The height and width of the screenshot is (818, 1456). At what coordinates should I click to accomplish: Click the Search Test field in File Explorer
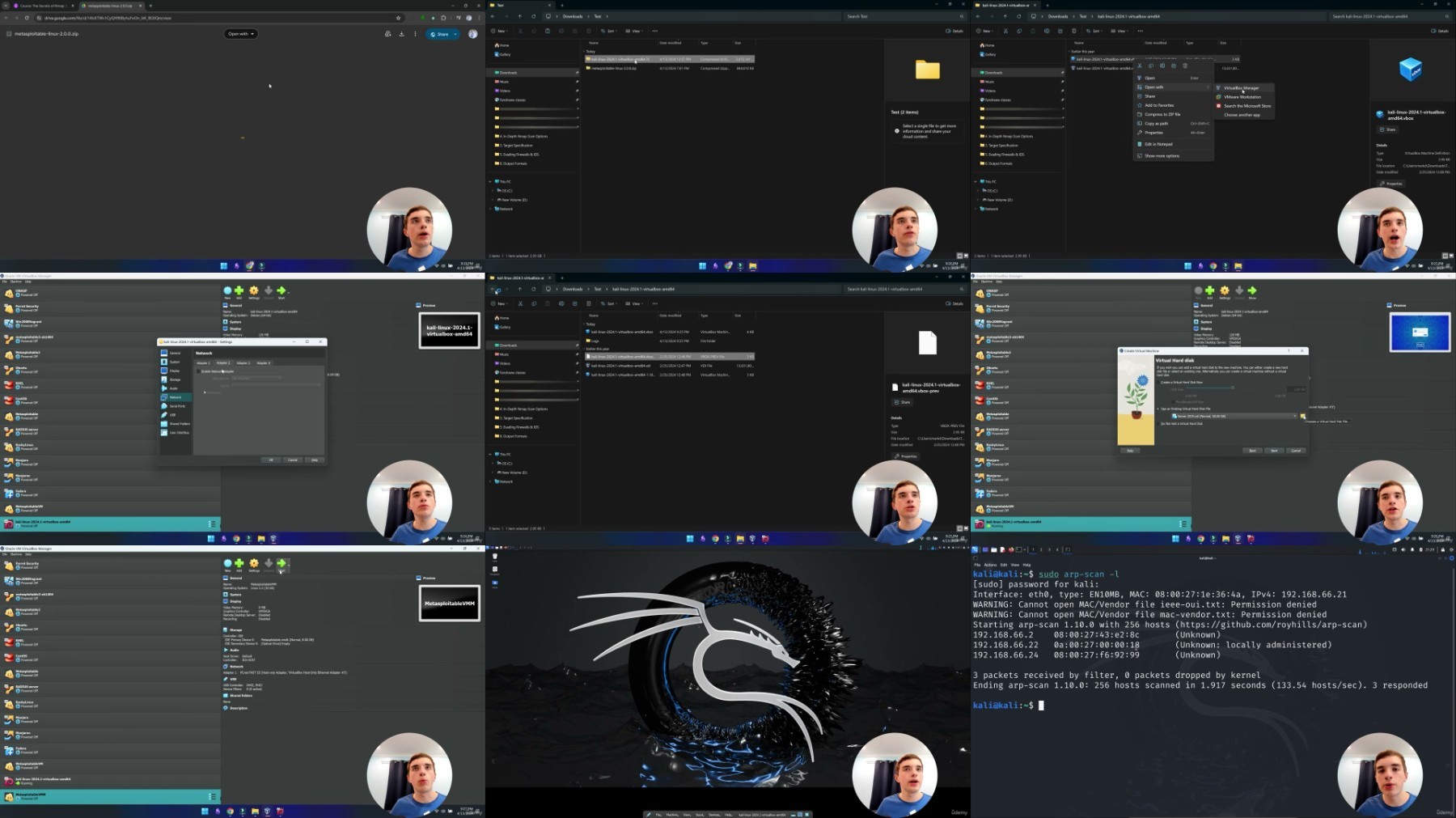905,16
